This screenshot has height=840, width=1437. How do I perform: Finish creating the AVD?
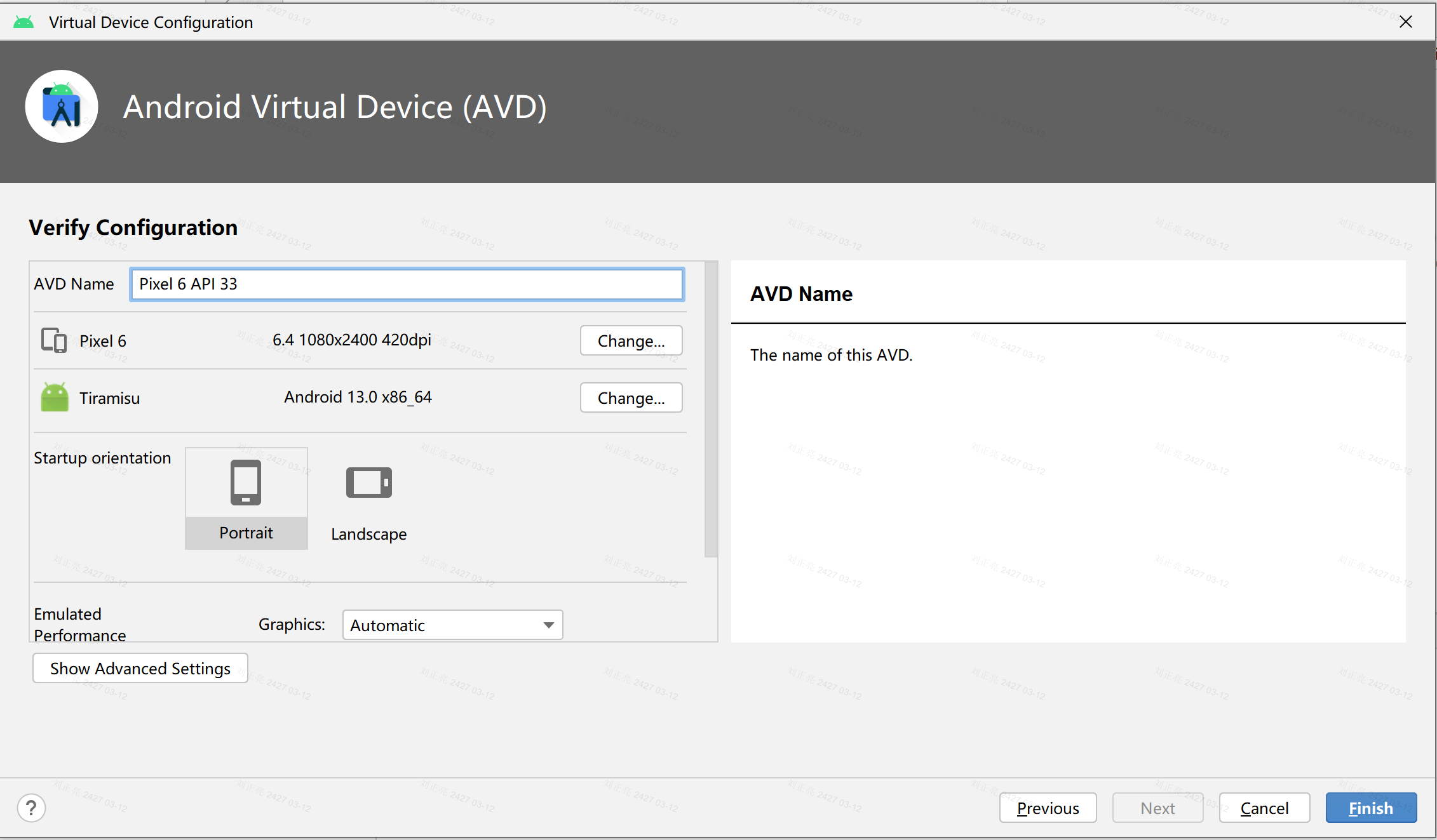click(x=1371, y=808)
